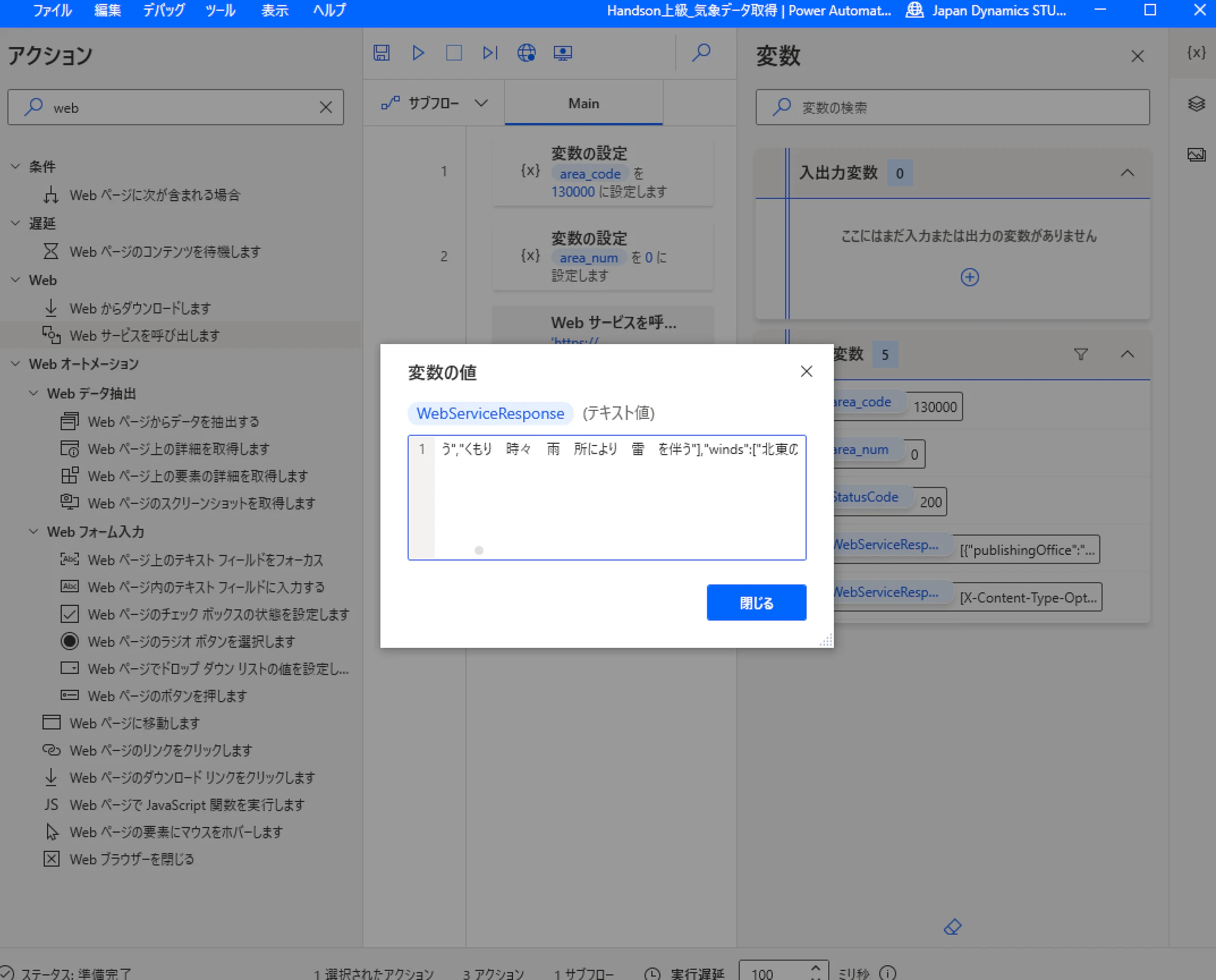Viewport: 1216px width, 980px height.
Task: Open UI elements layers icon in sidebar
Action: tap(1196, 104)
